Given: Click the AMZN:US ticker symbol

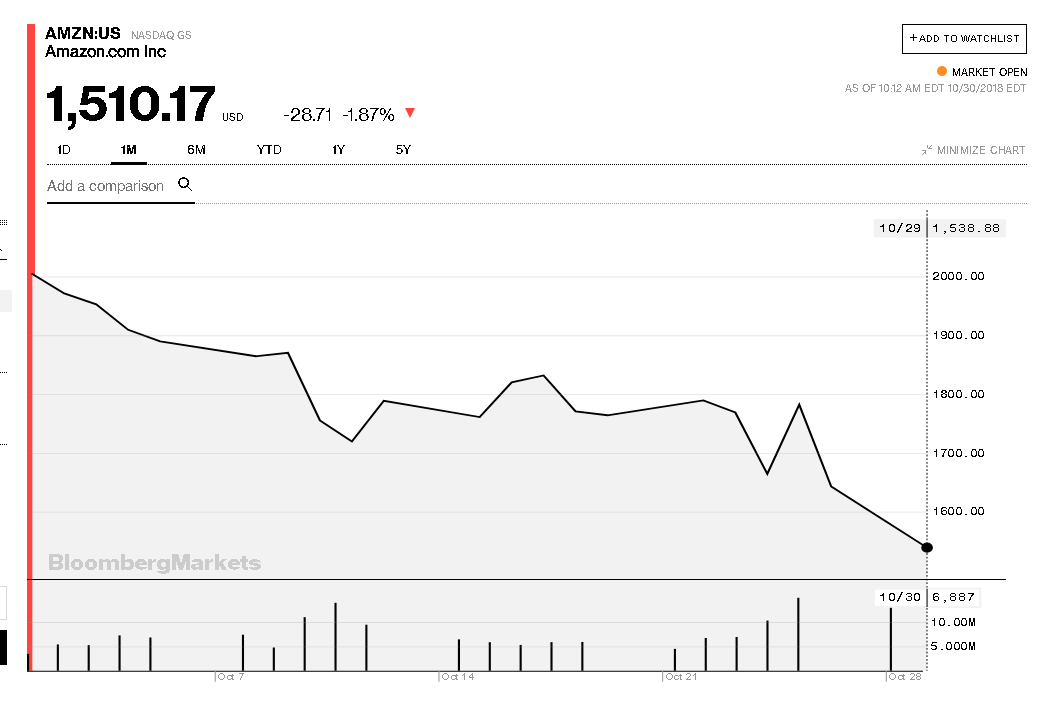Looking at the screenshot, I should [82, 33].
